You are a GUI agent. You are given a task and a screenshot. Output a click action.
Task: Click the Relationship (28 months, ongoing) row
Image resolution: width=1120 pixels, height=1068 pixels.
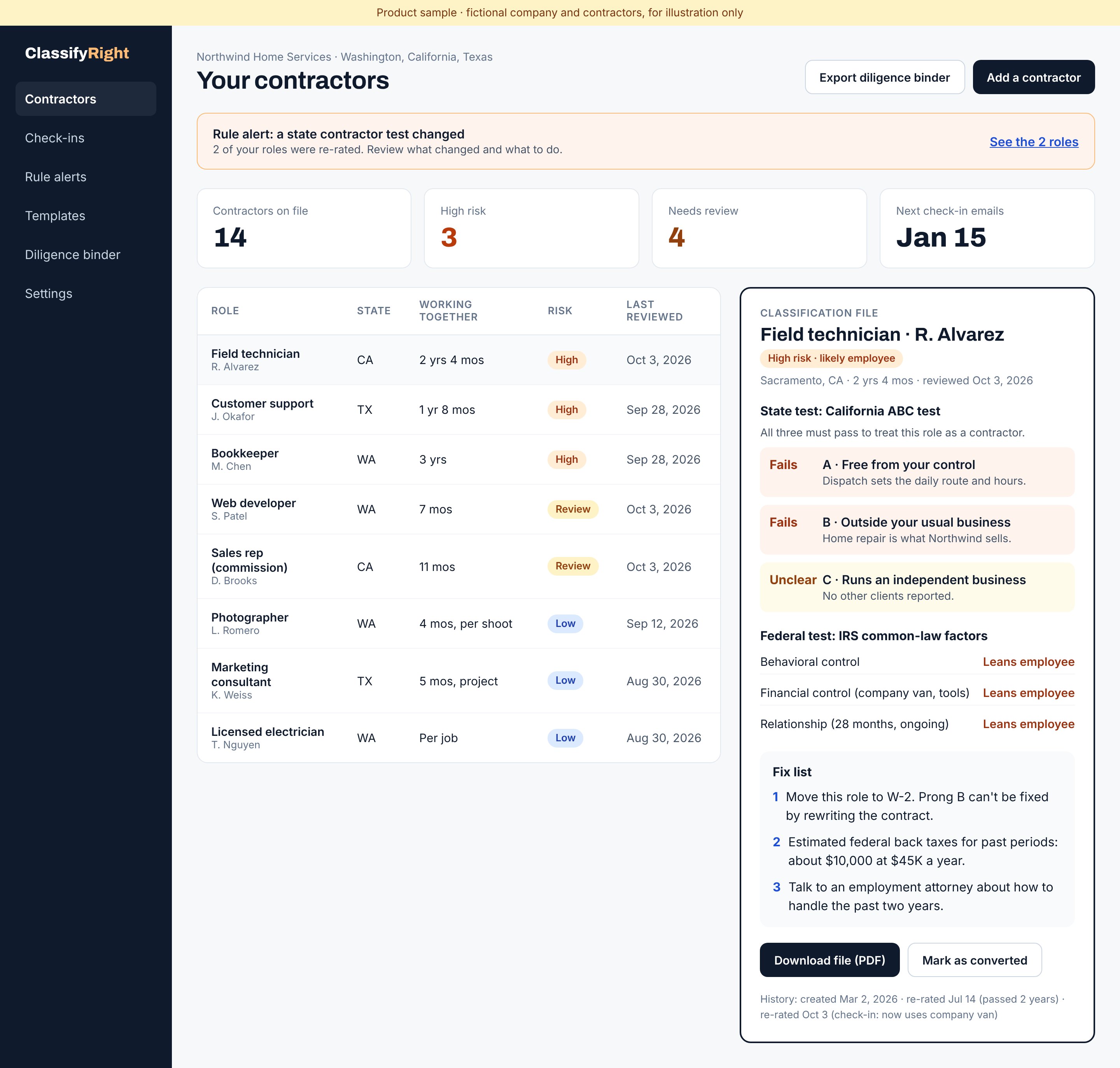click(917, 724)
